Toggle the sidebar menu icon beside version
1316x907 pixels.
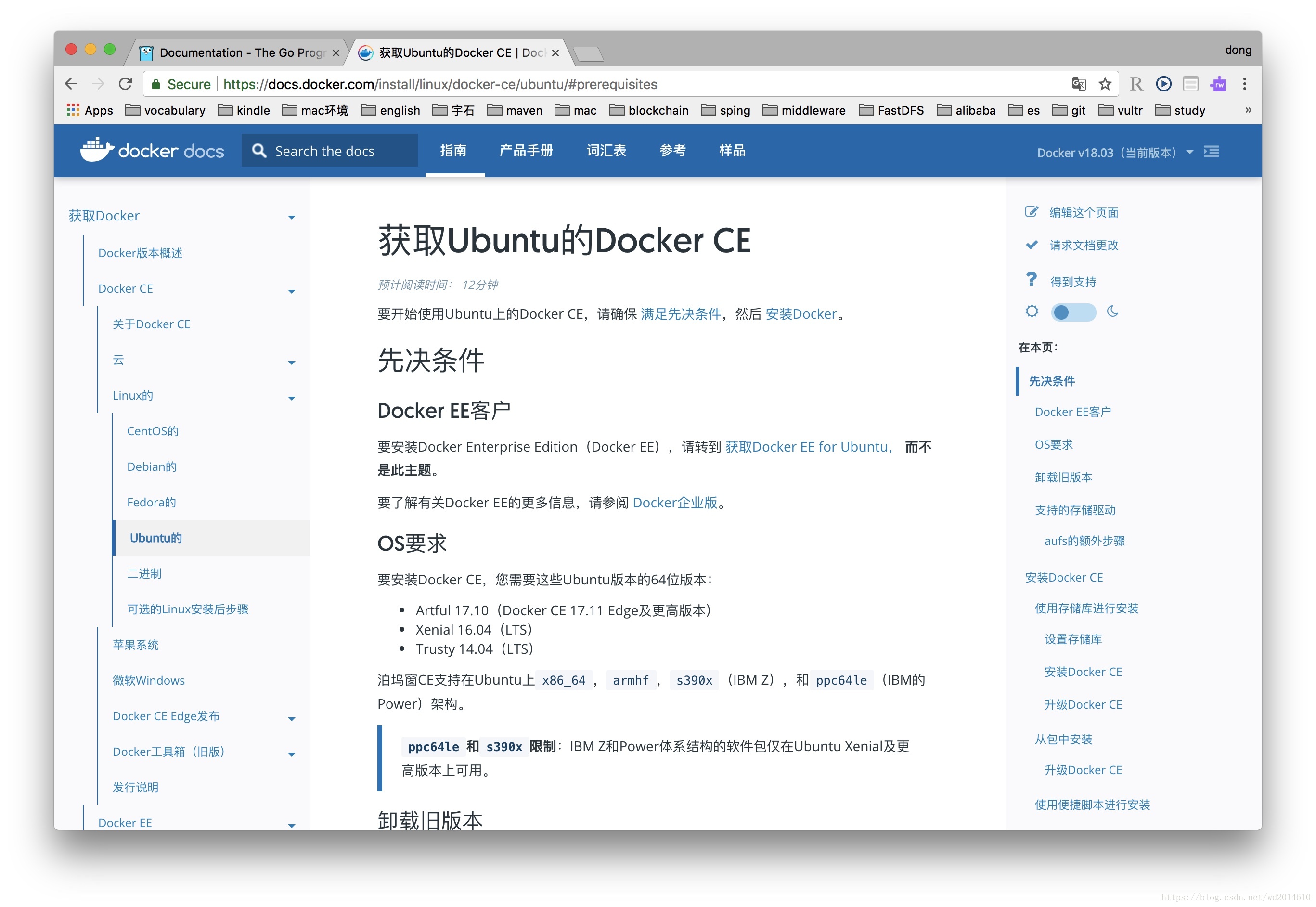pos(1211,152)
